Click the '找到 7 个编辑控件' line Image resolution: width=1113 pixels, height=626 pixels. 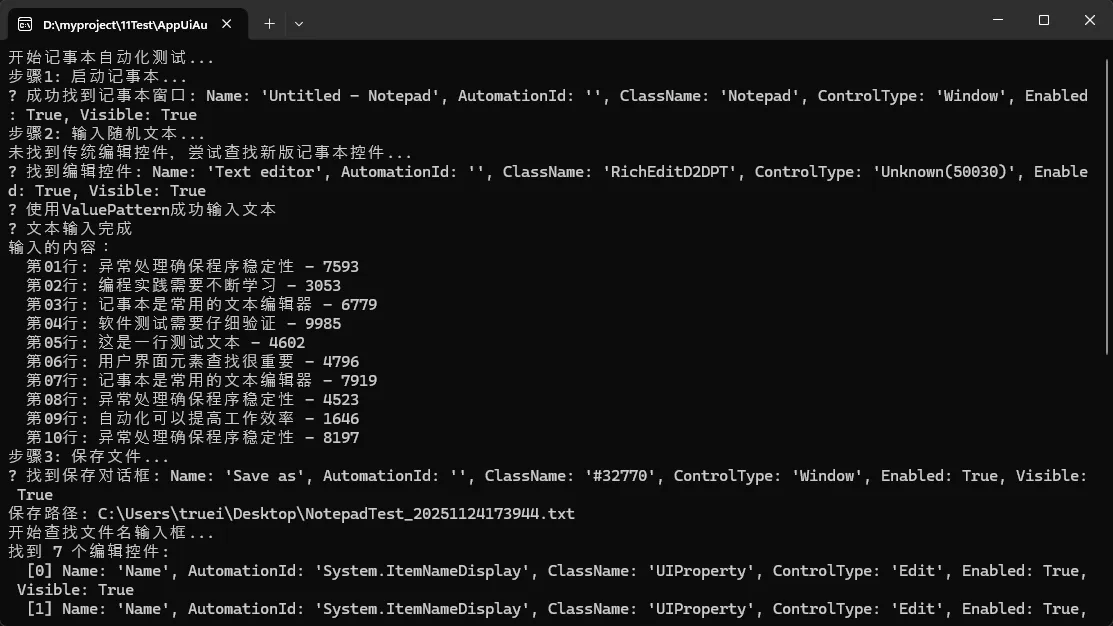tap(89, 552)
